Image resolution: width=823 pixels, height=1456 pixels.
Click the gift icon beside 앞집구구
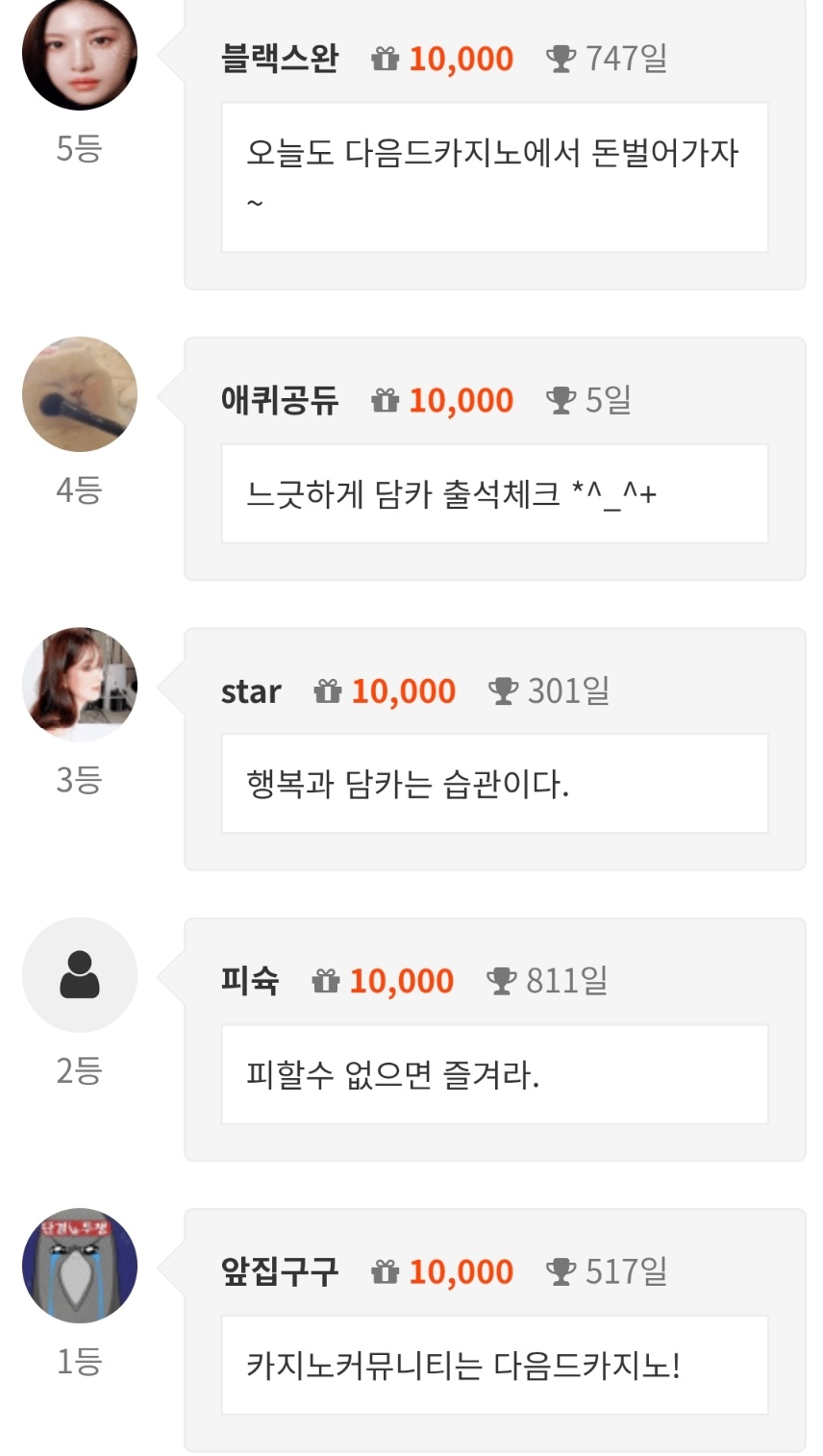[386, 1272]
